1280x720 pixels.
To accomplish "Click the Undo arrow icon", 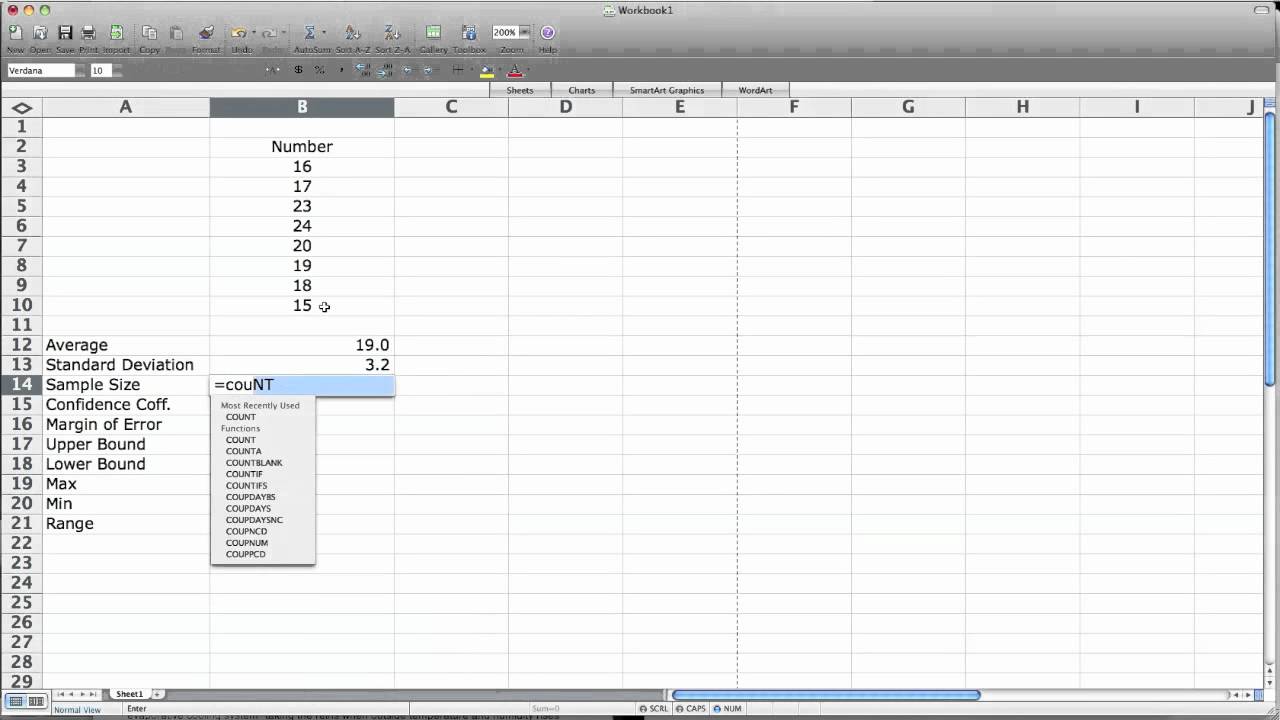I will [238, 33].
